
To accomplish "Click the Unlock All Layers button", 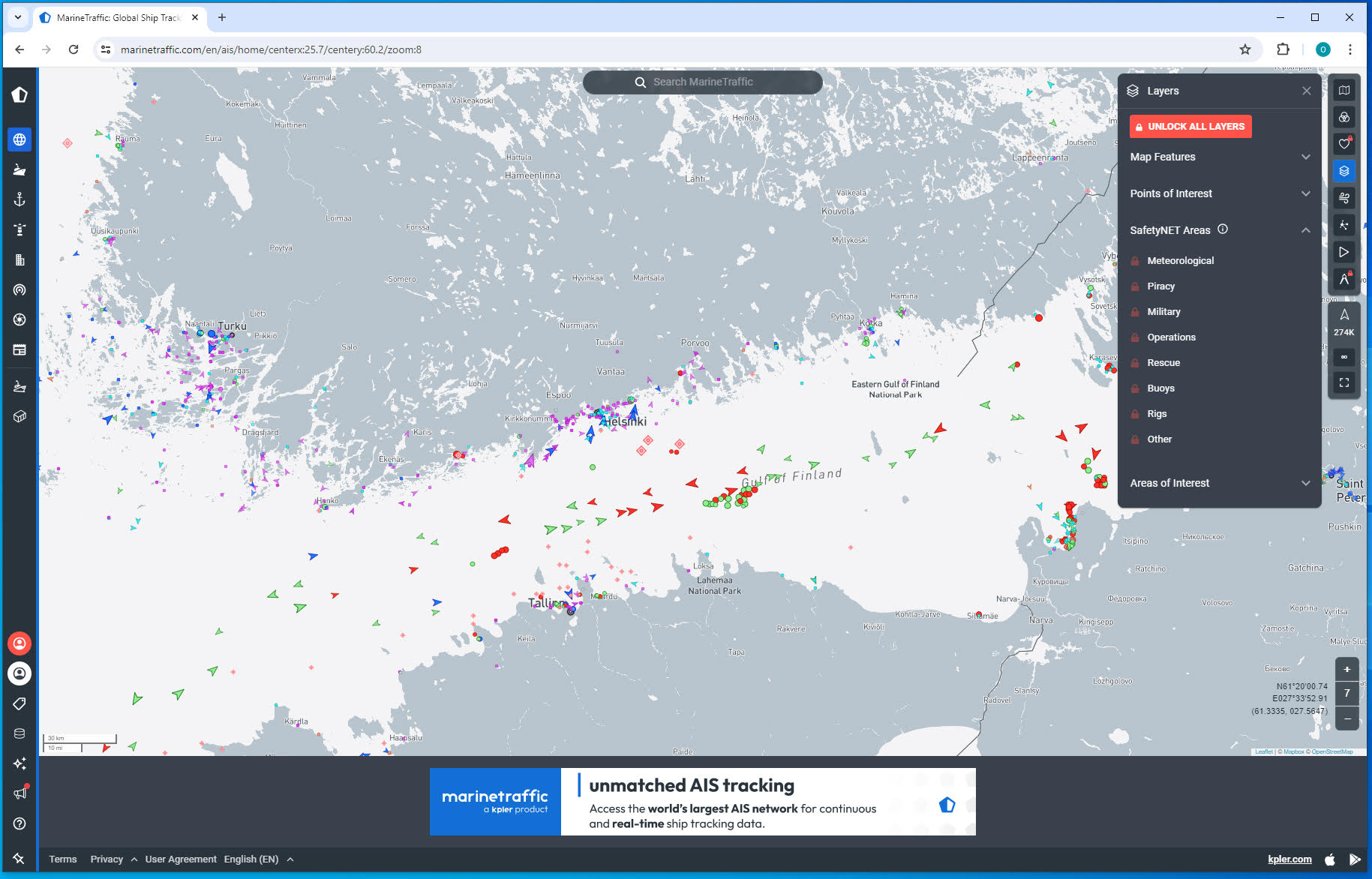I will (x=1190, y=127).
